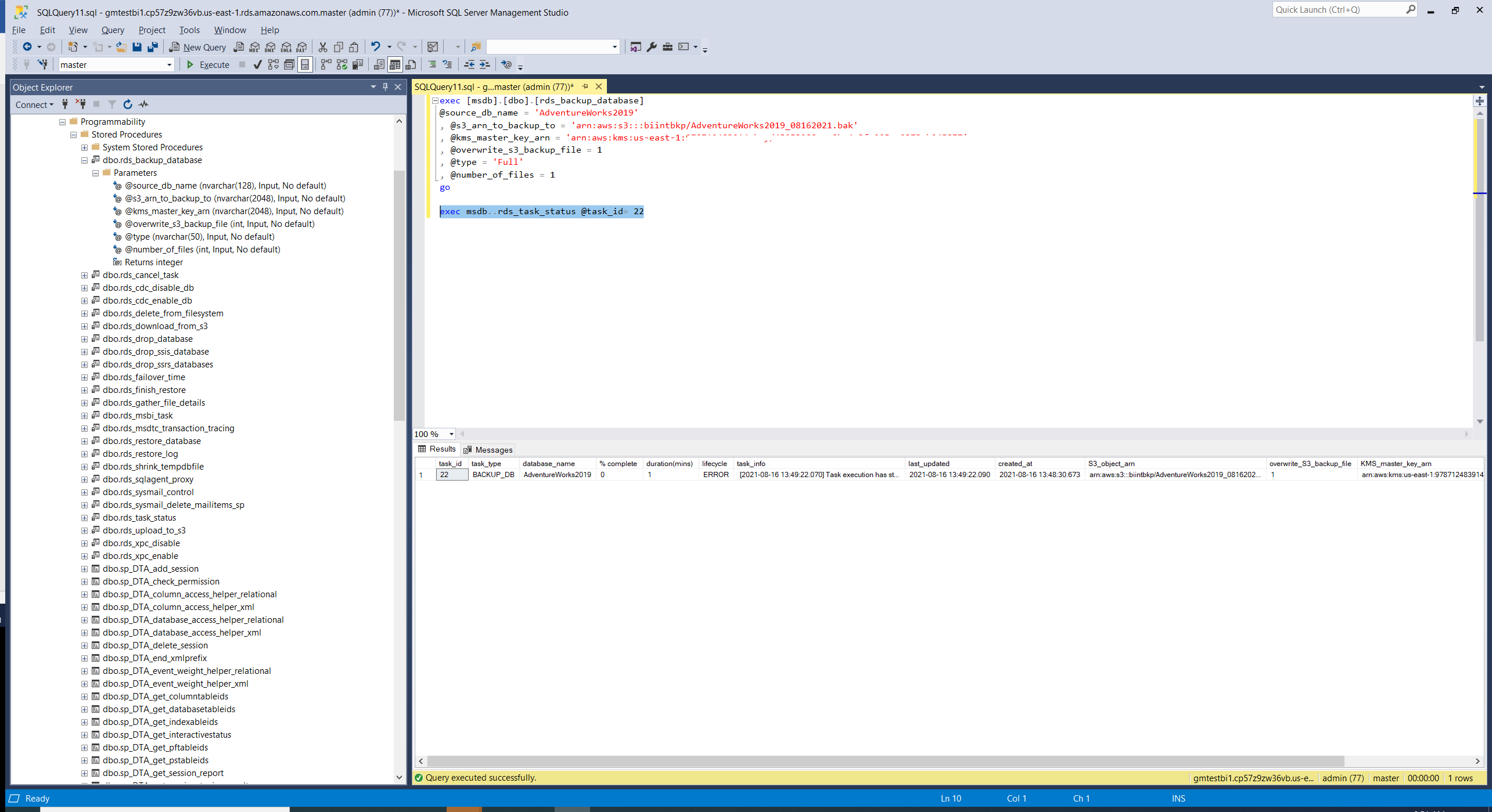Image resolution: width=1492 pixels, height=812 pixels.
Task: Click the Save All toolbar icon
Action: 153,47
